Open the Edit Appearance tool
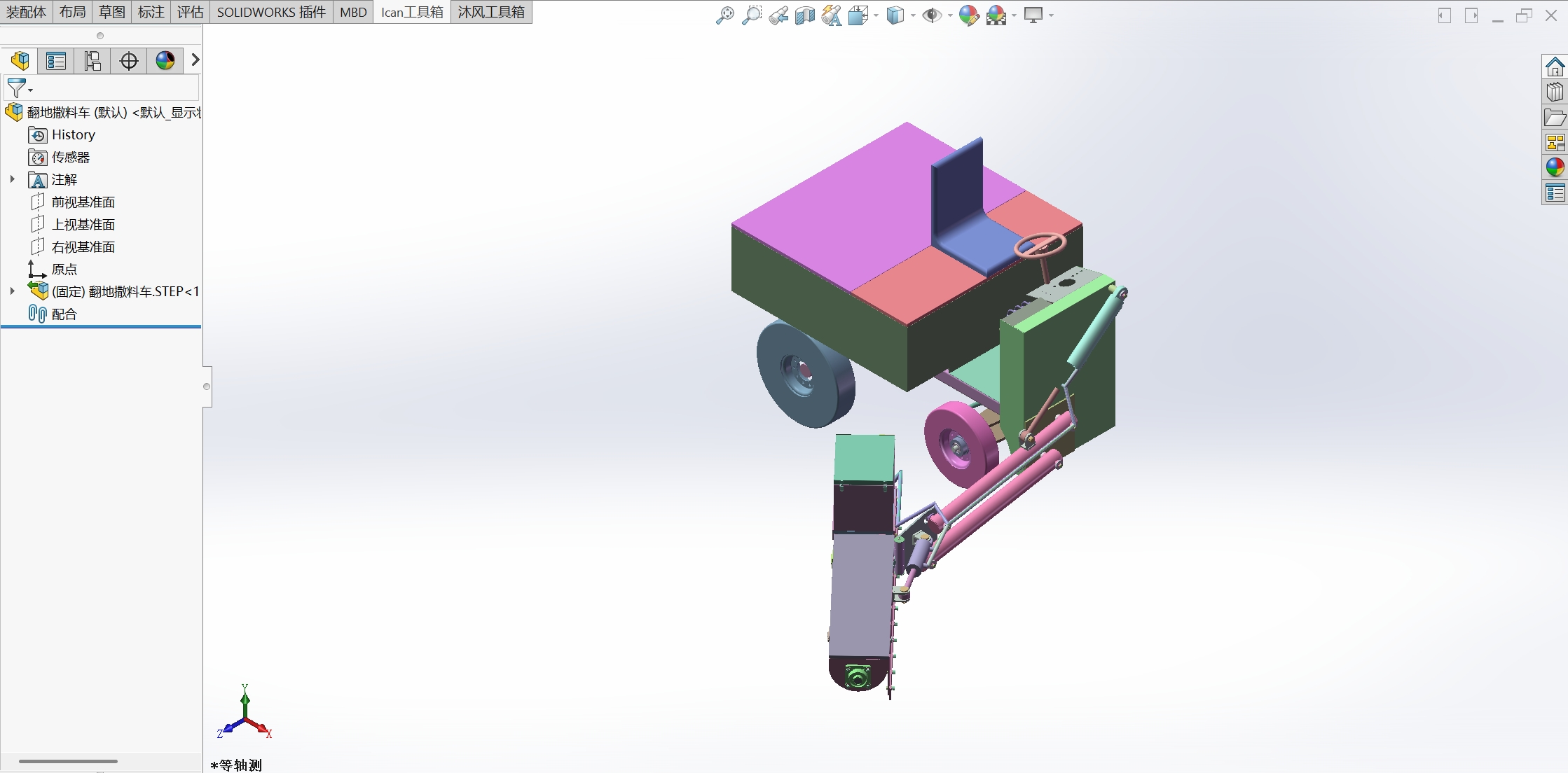The height and width of the screenshot is (773, 1568). tap(968, 15)
